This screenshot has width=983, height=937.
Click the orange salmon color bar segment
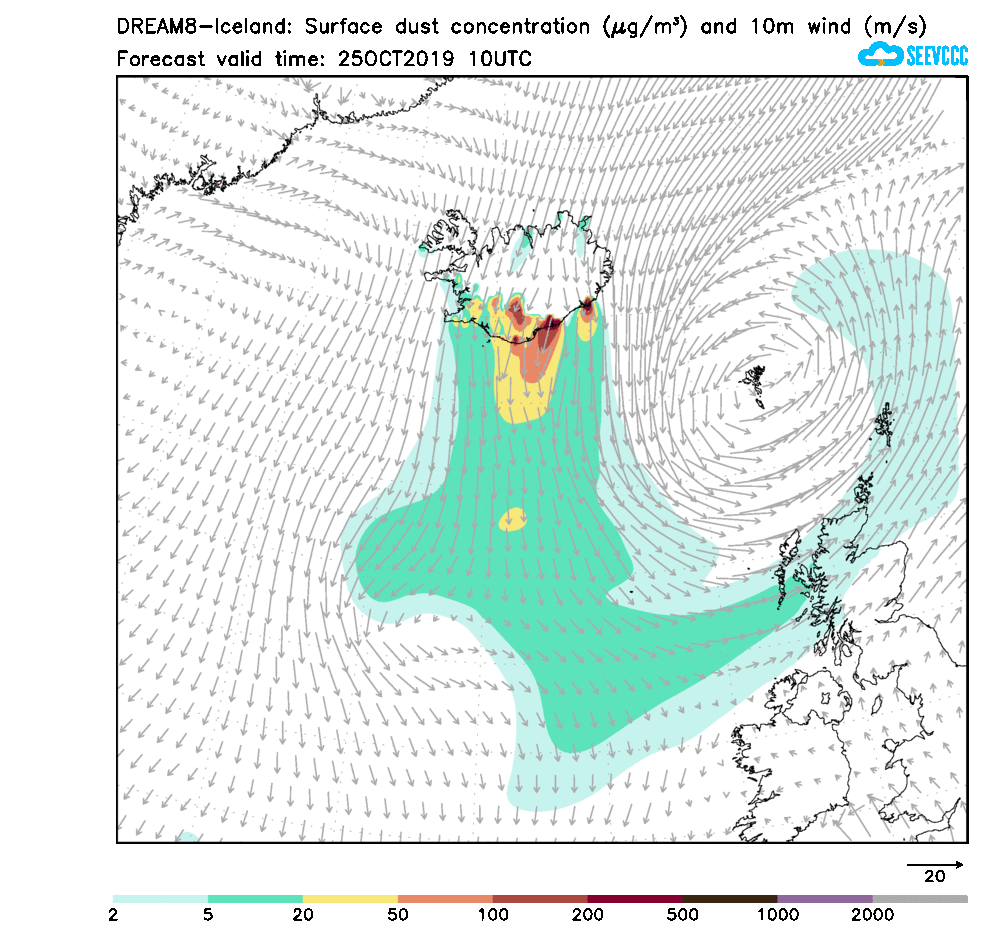tap(445, 899)
